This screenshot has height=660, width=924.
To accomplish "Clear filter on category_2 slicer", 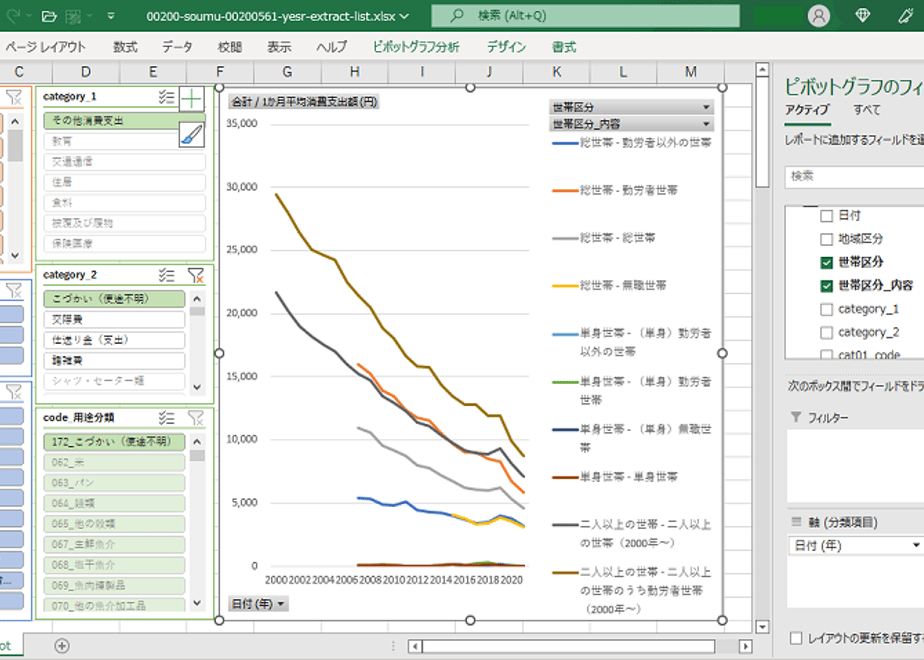I will tap(196, 275).
